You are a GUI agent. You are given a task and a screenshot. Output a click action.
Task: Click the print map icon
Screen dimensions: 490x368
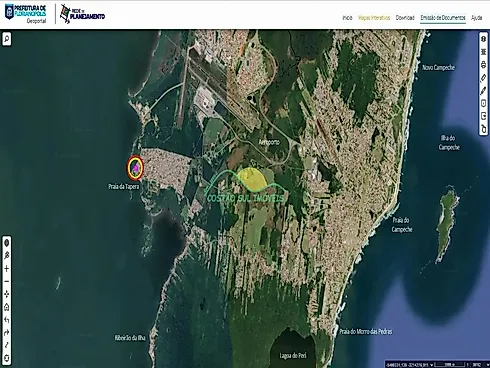[483, 65]
